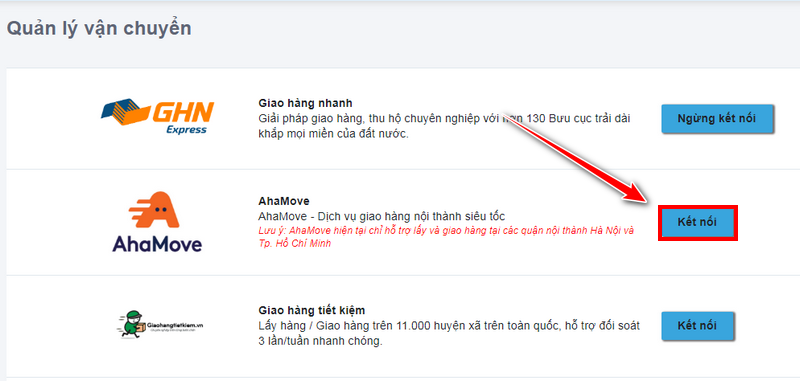
Task: Click the Giaohangtietkiem.vn logo
Action: 160,324
